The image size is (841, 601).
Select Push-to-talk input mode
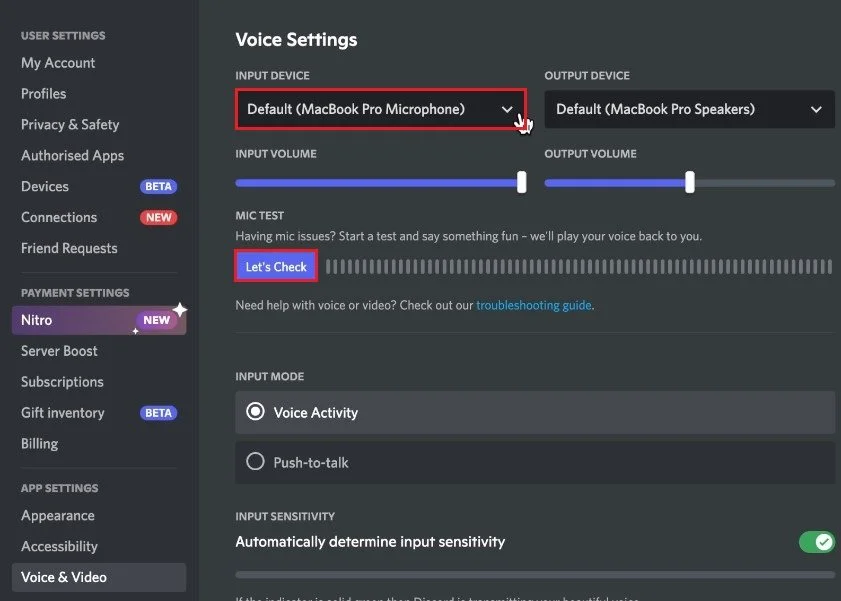pyautogui.click(x=535, y=463)
